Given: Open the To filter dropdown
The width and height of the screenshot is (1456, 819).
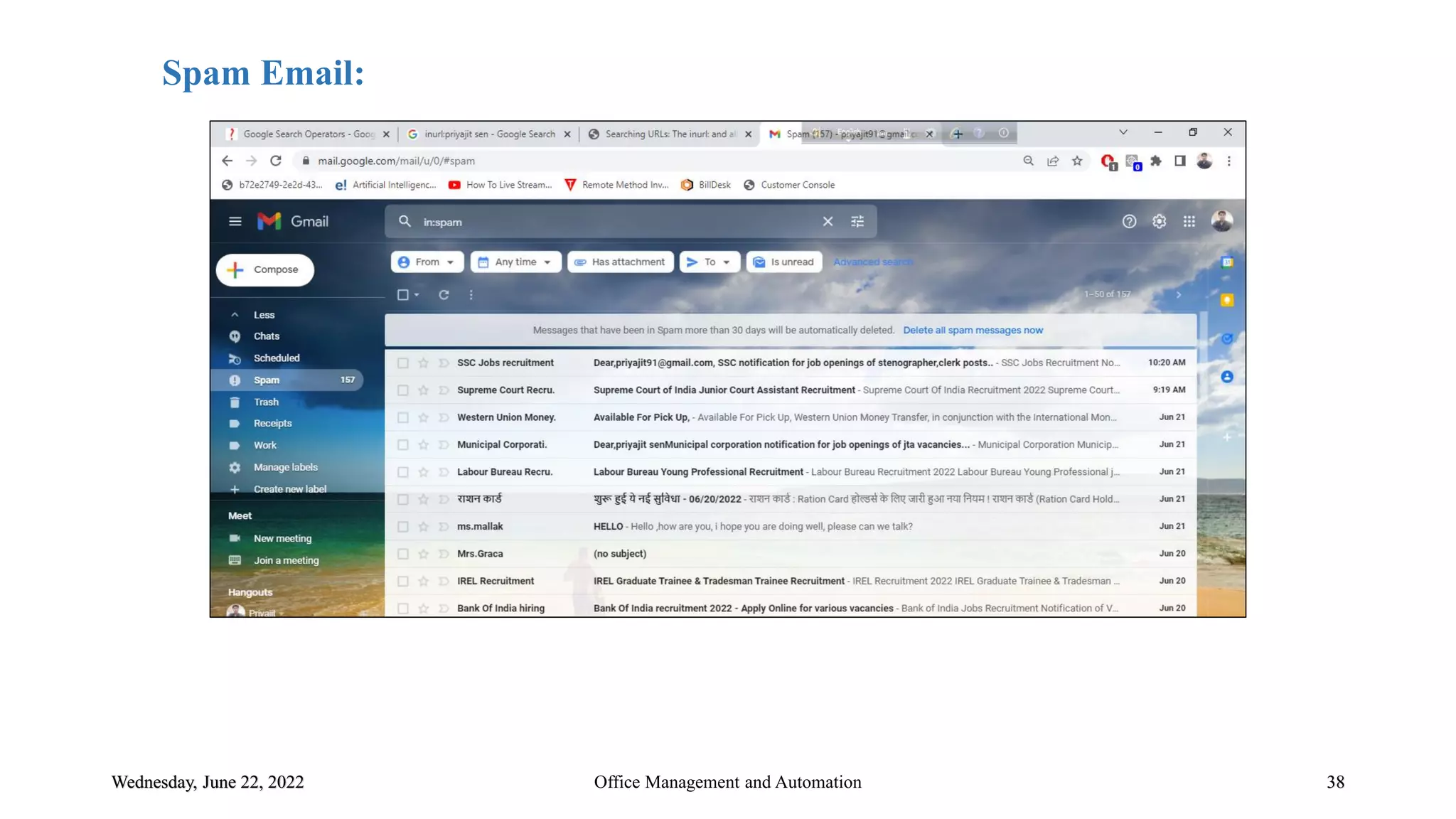Looking at the screenshot, I should coord(710,262).
